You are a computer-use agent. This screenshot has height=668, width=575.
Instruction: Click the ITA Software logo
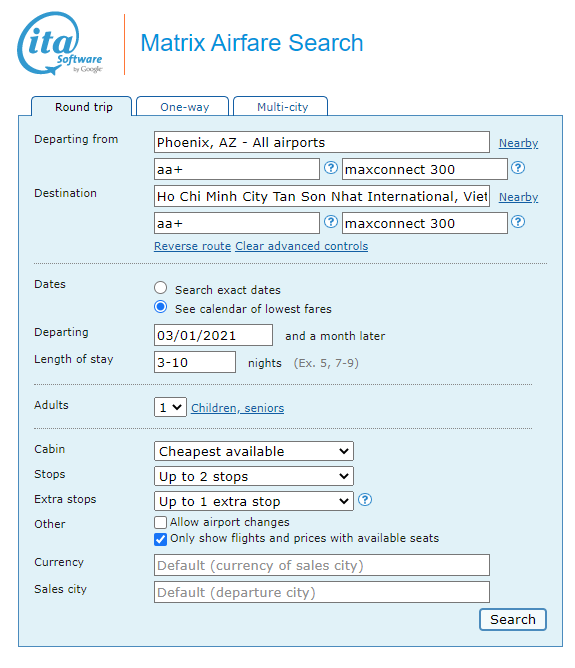(x=60, y=43)
